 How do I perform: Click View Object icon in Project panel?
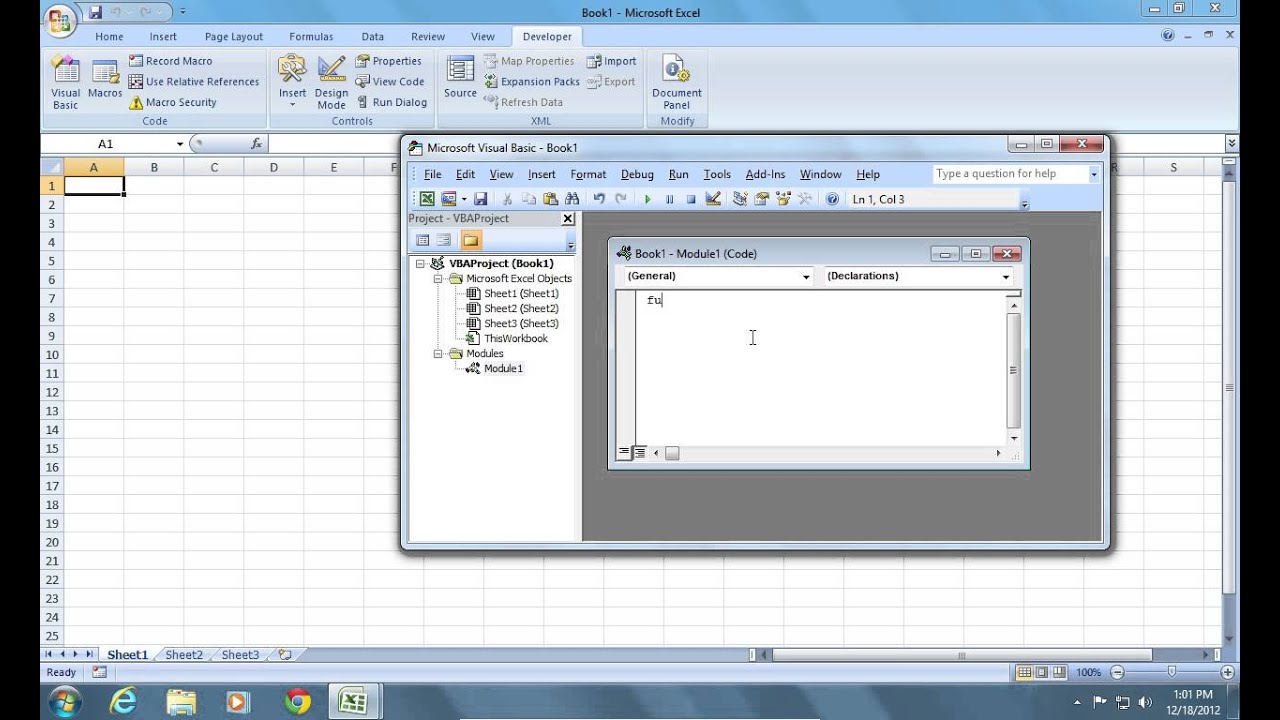click(x=444, y=240)
